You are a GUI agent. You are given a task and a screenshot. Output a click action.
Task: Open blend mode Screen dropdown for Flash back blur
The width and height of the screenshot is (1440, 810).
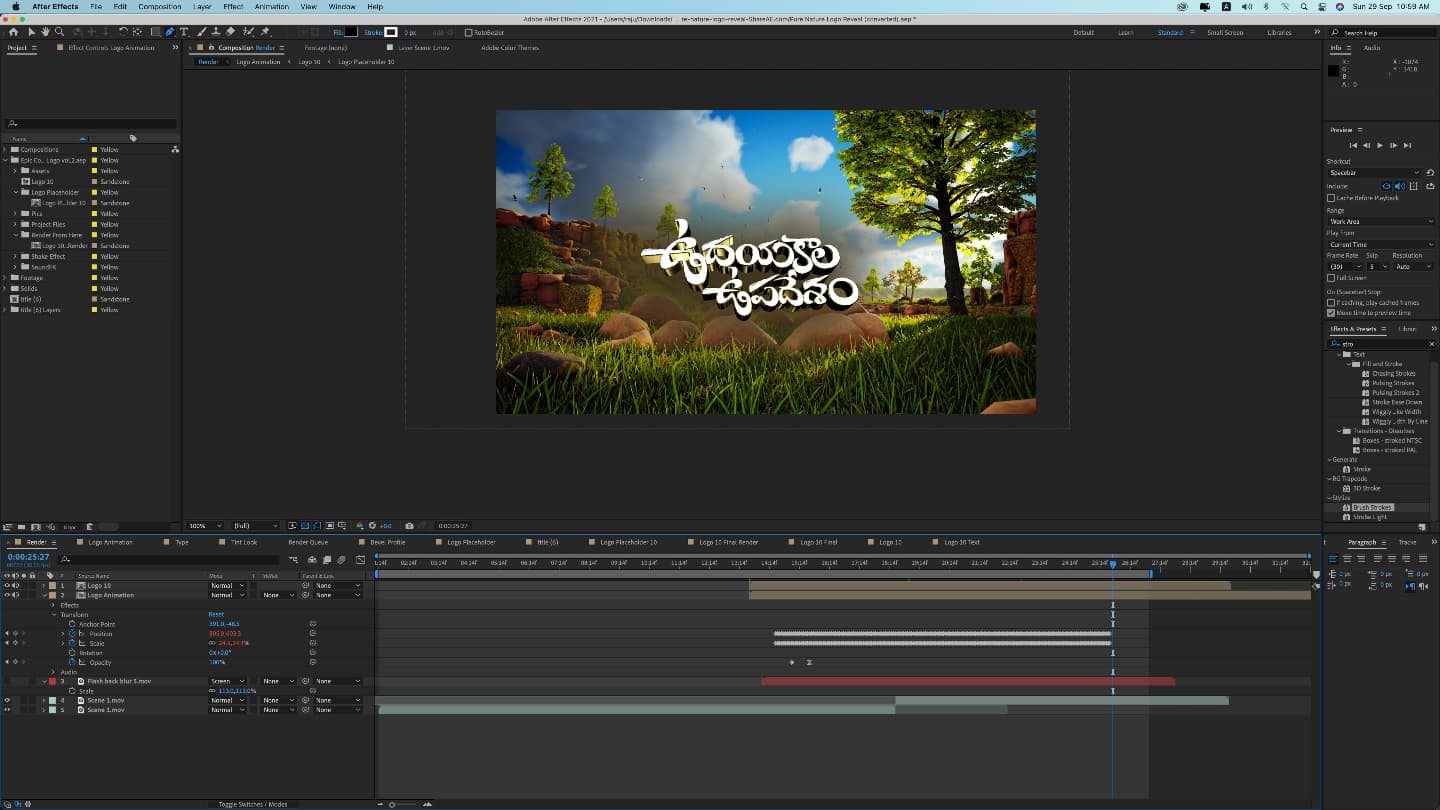(x=228, y=681)
